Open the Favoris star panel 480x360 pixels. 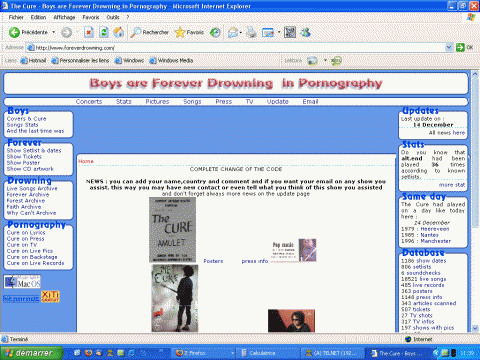coord(189,32)
